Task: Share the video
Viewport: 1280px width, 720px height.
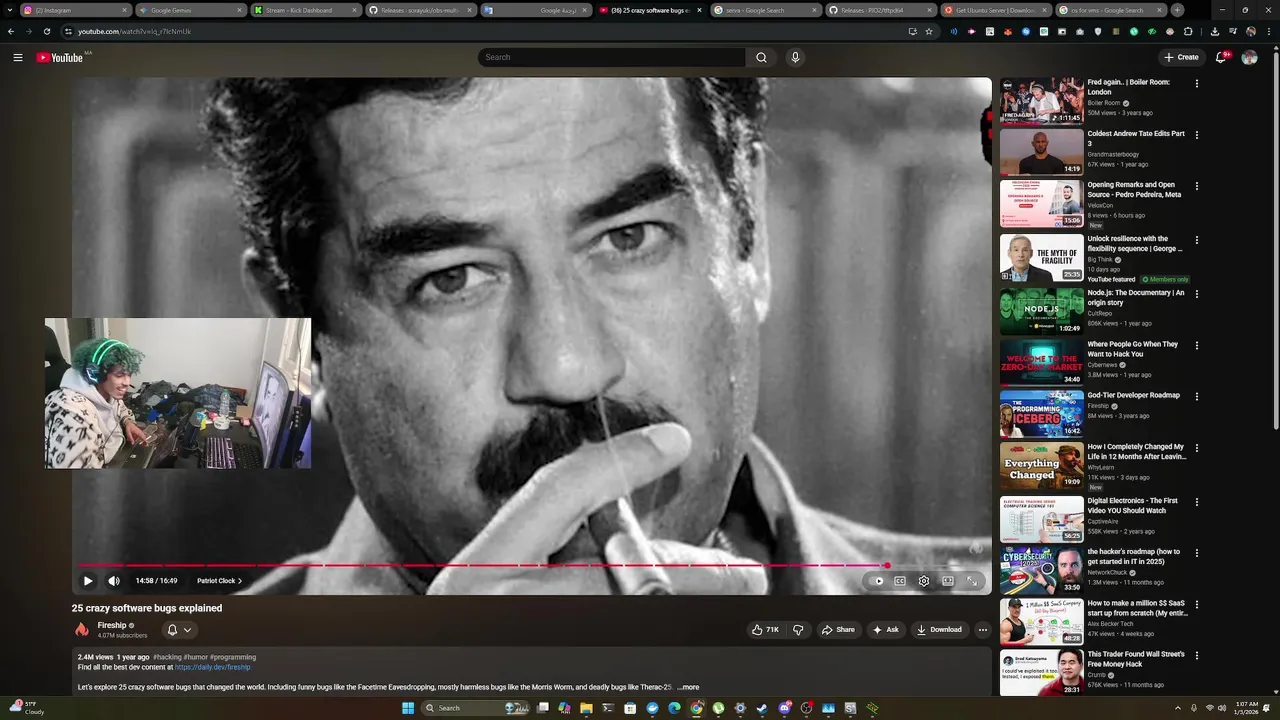Action: [838, 630]
